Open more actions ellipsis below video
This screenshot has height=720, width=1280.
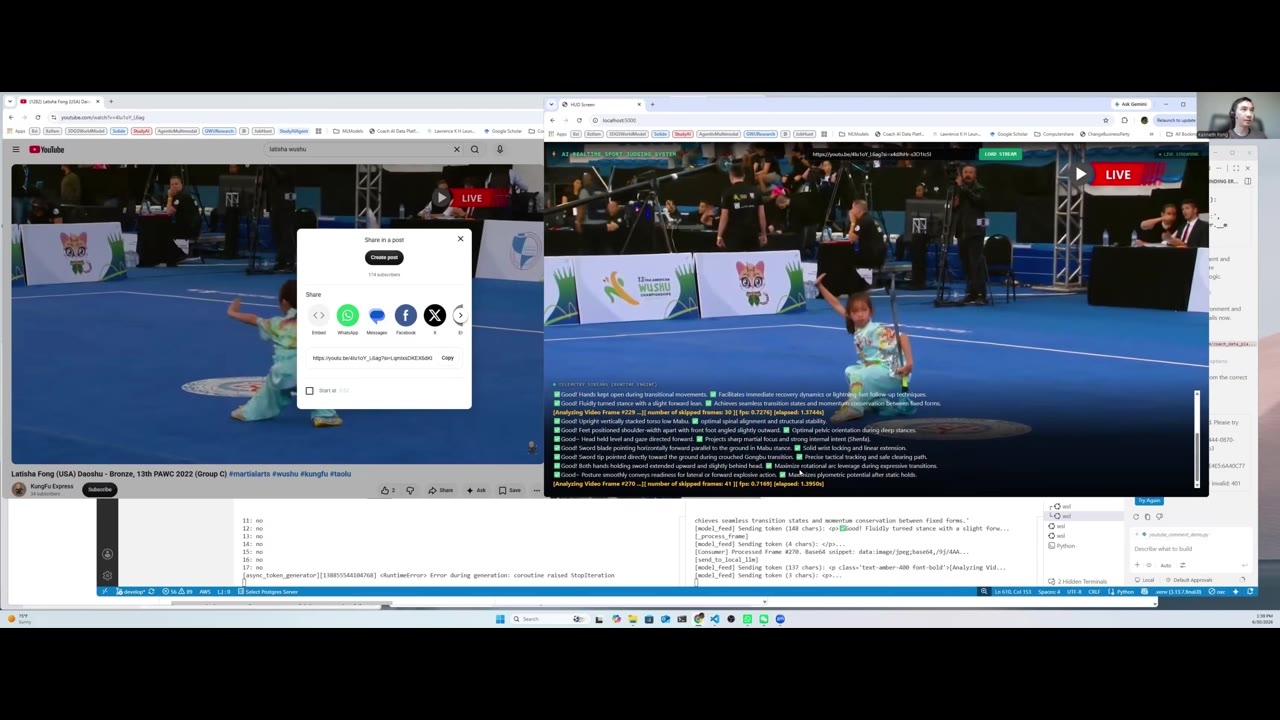coord(537,490)
